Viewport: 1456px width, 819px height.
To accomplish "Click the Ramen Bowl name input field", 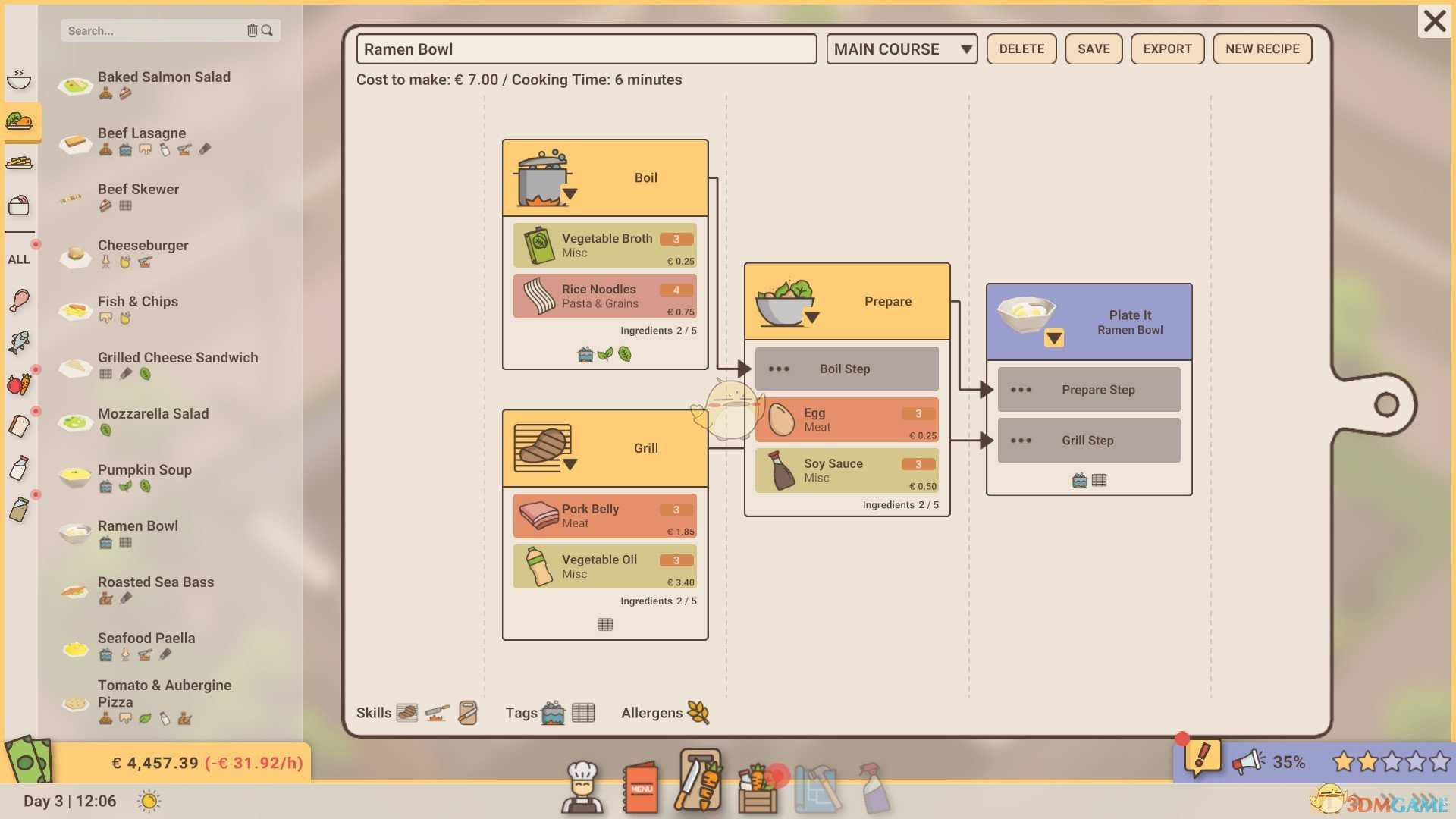I will (586, 48).
